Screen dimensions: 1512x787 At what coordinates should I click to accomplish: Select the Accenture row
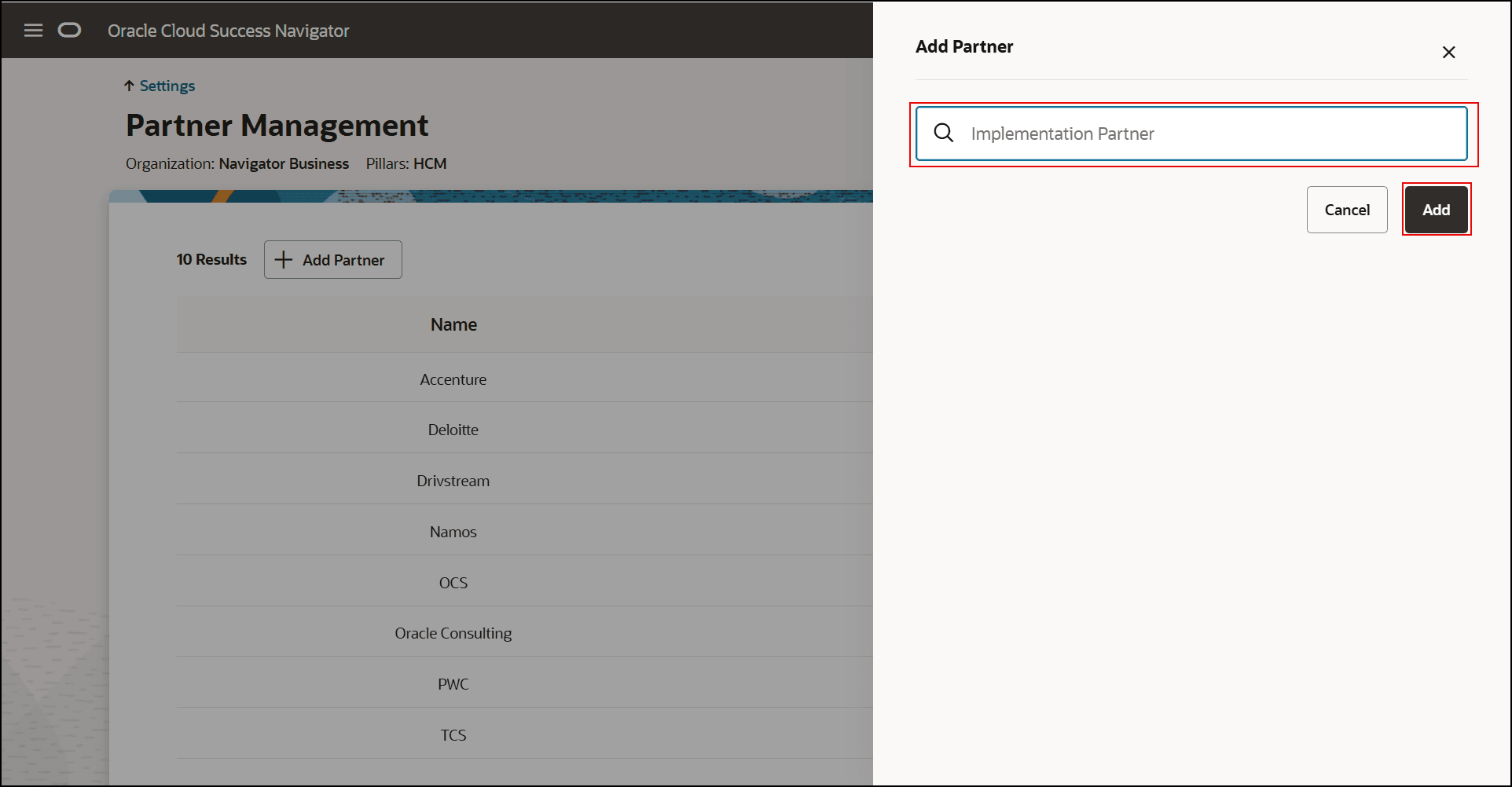[x=525, y=379]
